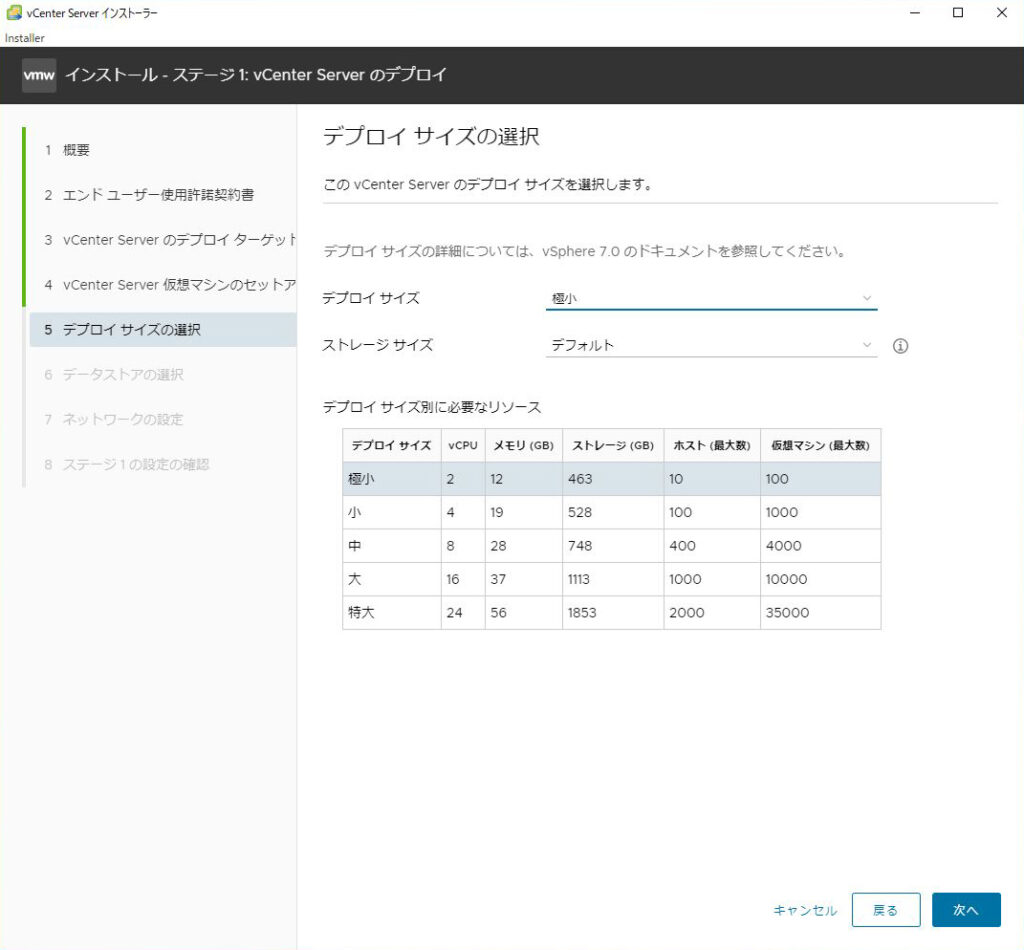The width and height of the screenshot is (1024, 950).
Task: Click the 仮想マシン (最大数) column header
Action: tap(820, 445)
